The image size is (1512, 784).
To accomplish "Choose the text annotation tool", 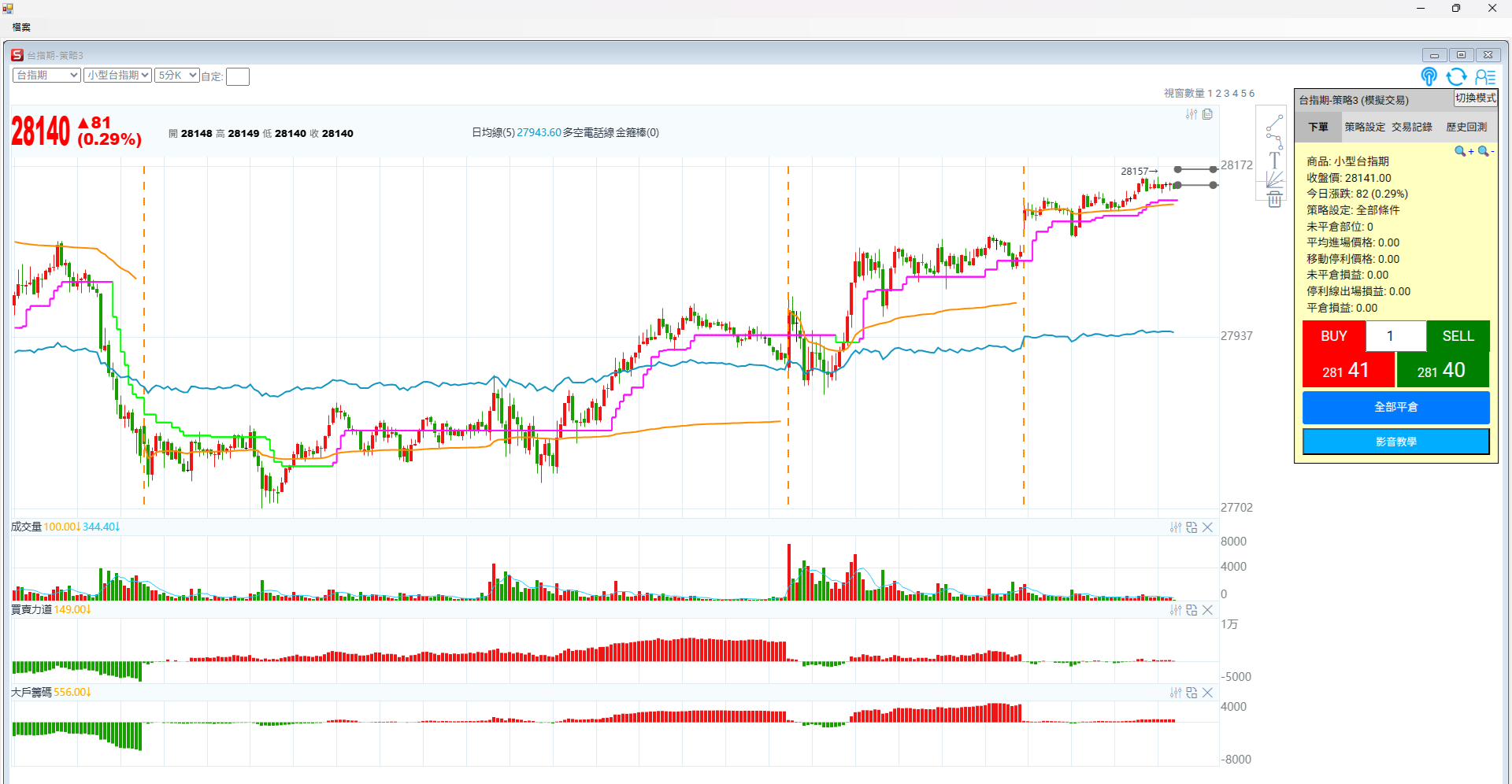I will 1274,161.
